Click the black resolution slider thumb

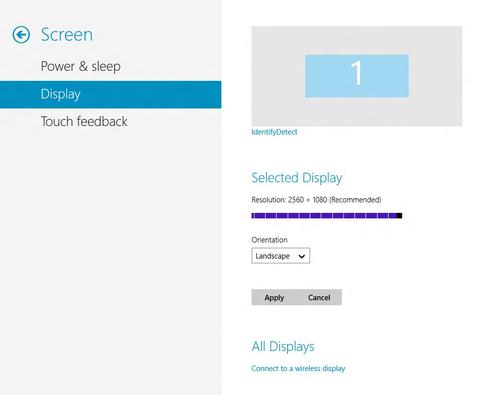(399, 216)
